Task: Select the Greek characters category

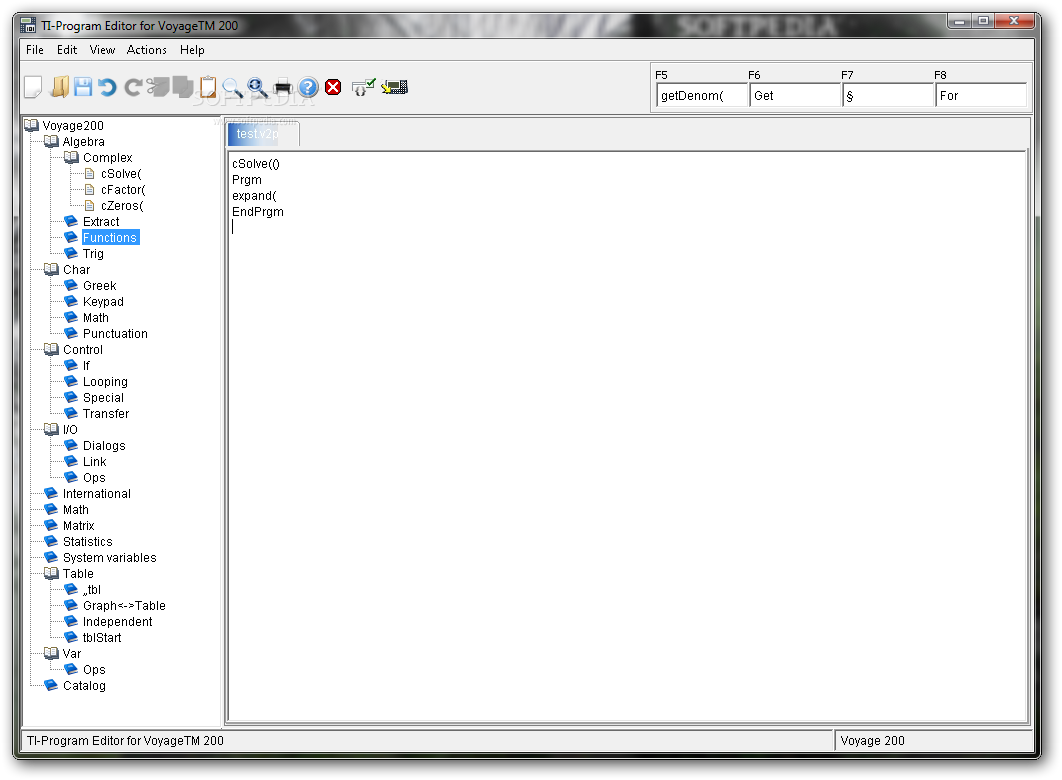Action: pyautogui.click(x=100, y=286)
